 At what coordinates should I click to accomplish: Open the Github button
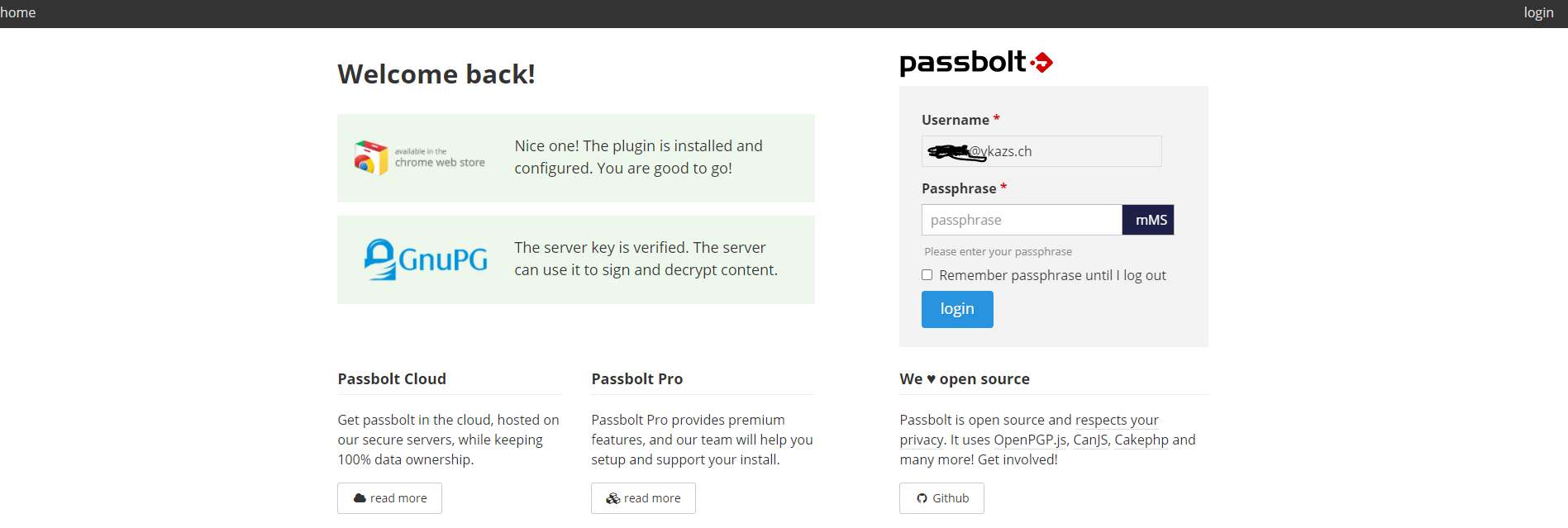point(941,498)
